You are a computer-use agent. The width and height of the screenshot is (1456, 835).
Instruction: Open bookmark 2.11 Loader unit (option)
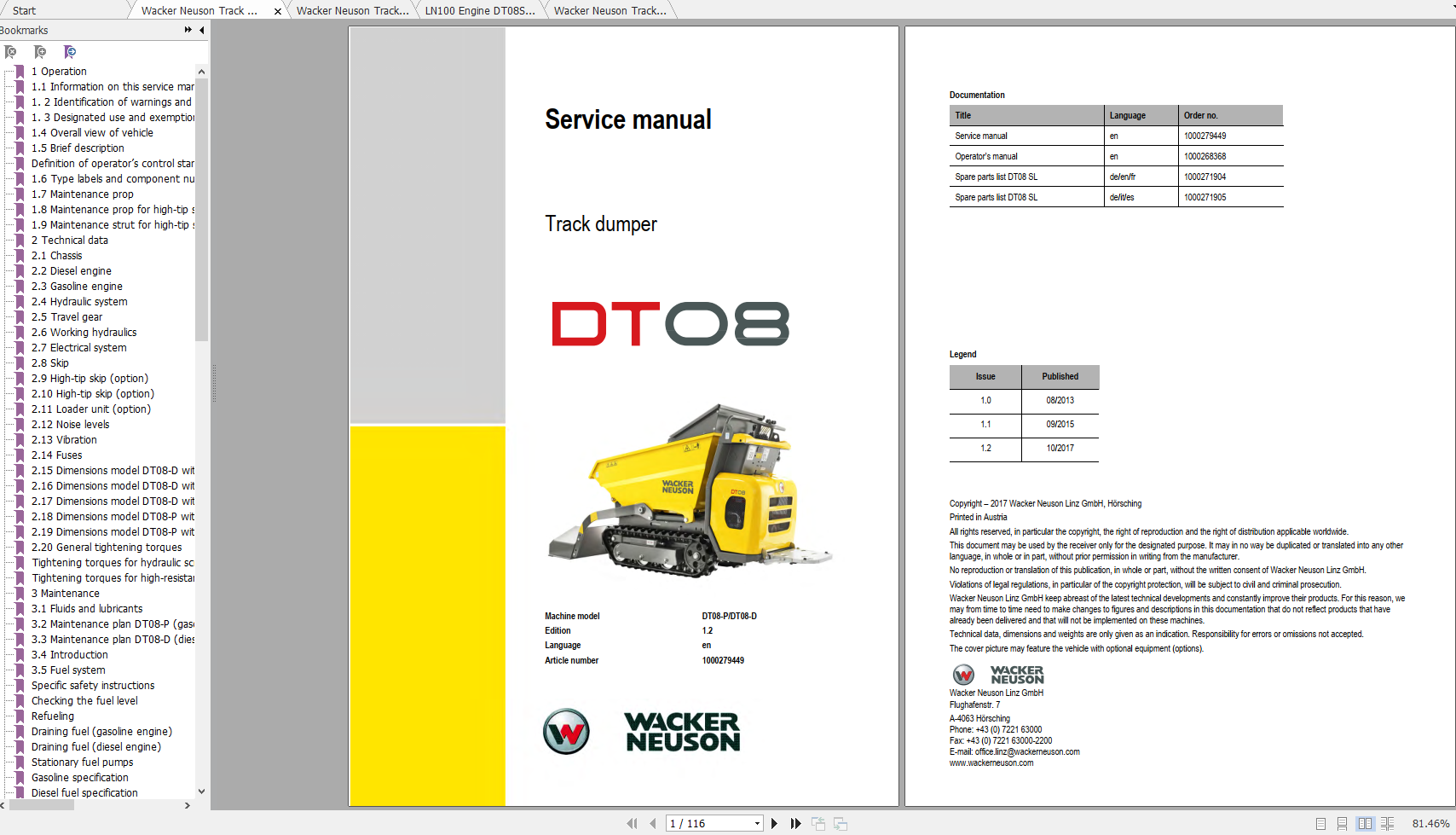pyautogui.click(x=91, y=409)
